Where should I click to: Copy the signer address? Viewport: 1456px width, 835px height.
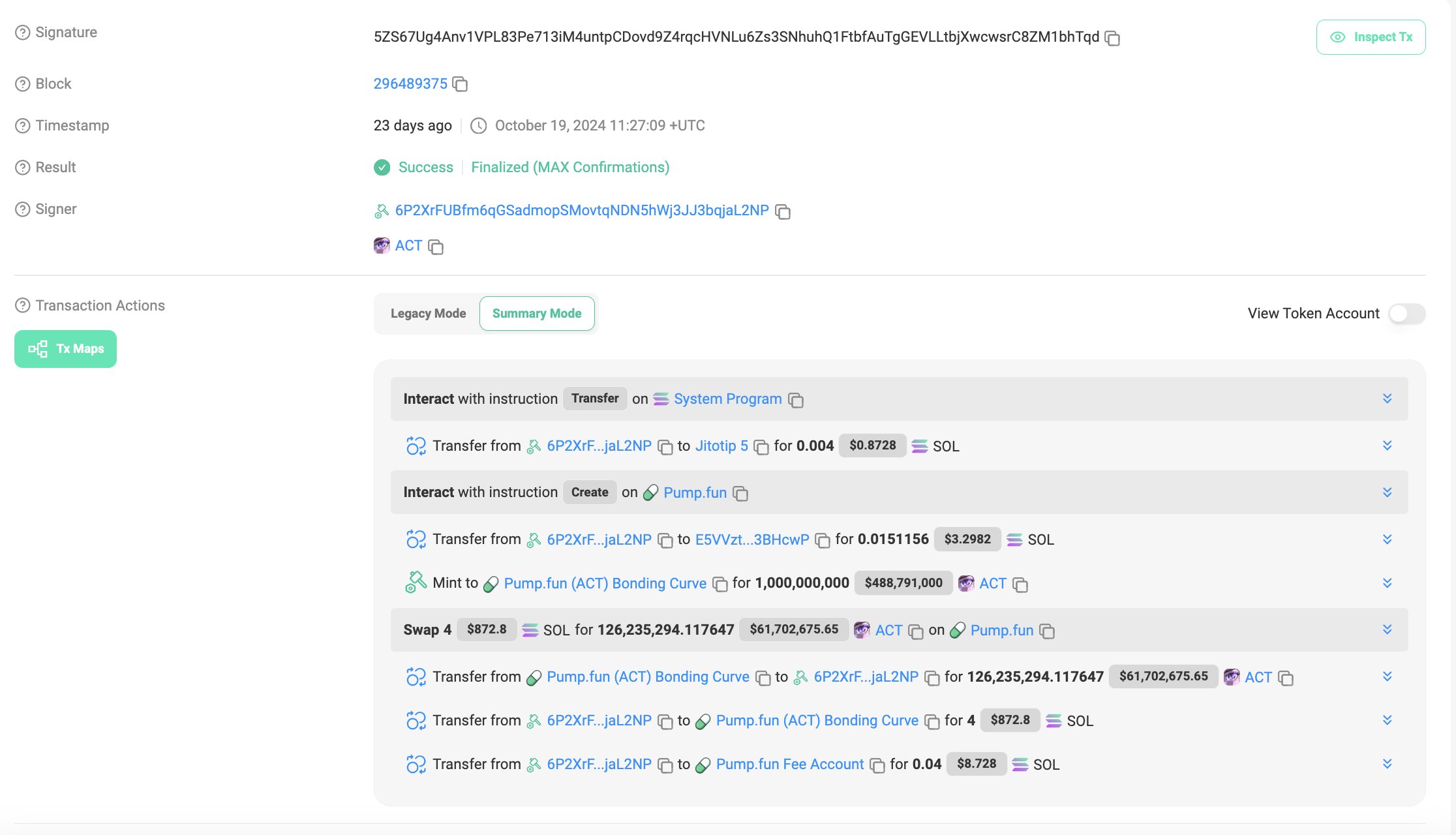click(783, 211)
